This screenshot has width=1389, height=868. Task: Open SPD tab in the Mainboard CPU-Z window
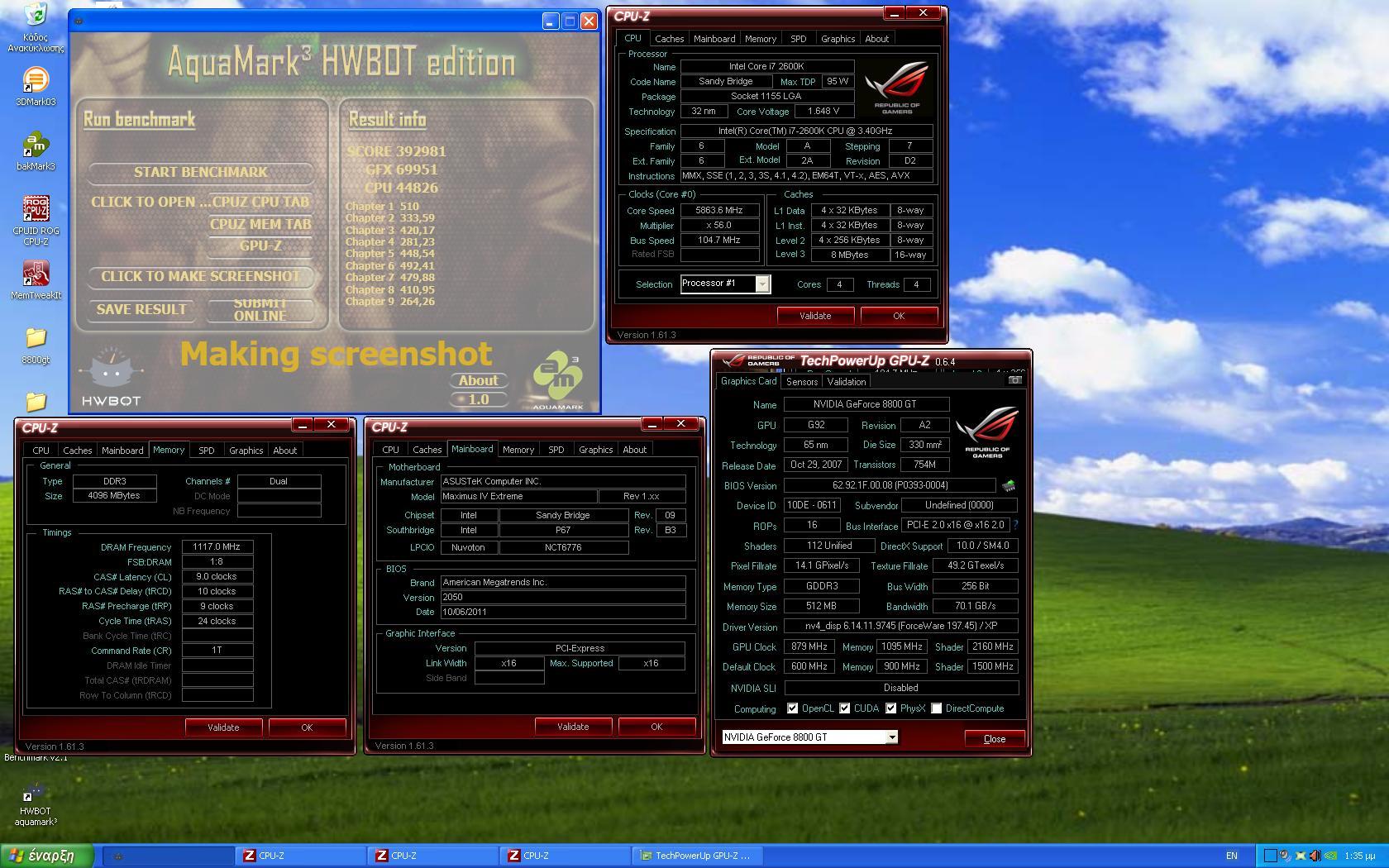coord(556,450)
